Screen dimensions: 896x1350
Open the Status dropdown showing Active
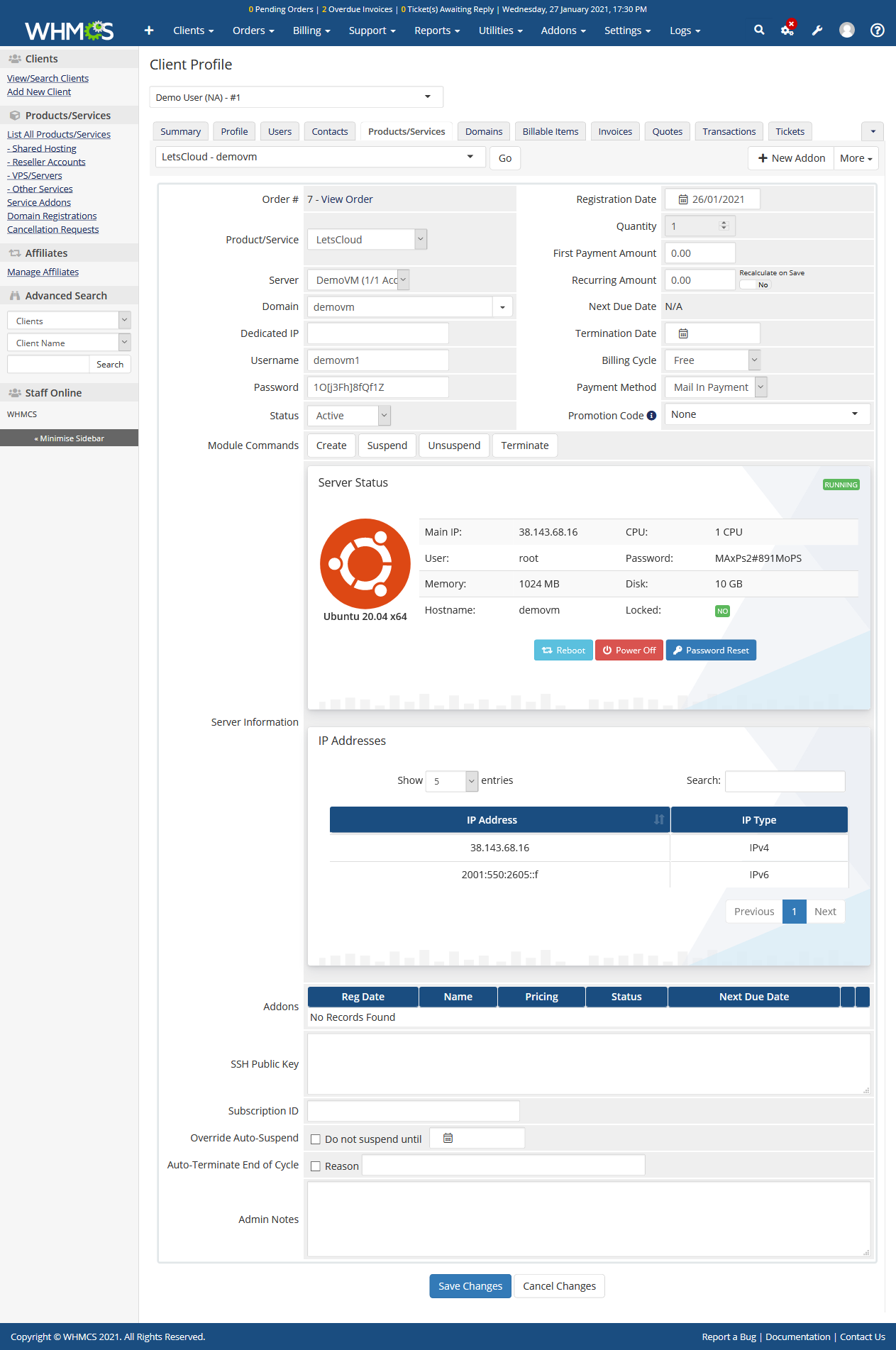(349, 416)
